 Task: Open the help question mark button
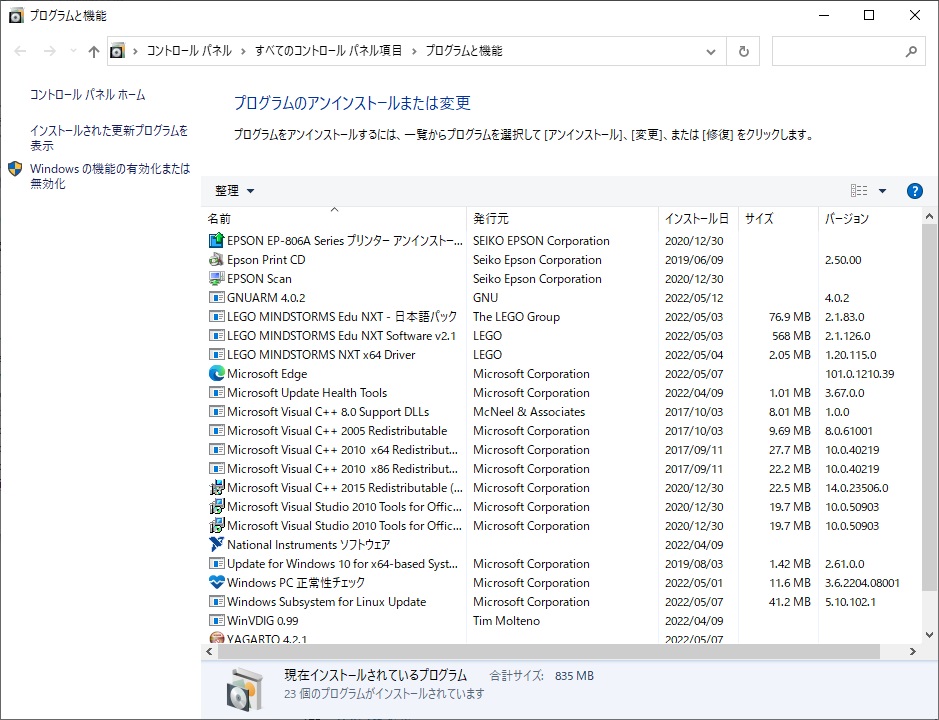coord(914,191)
